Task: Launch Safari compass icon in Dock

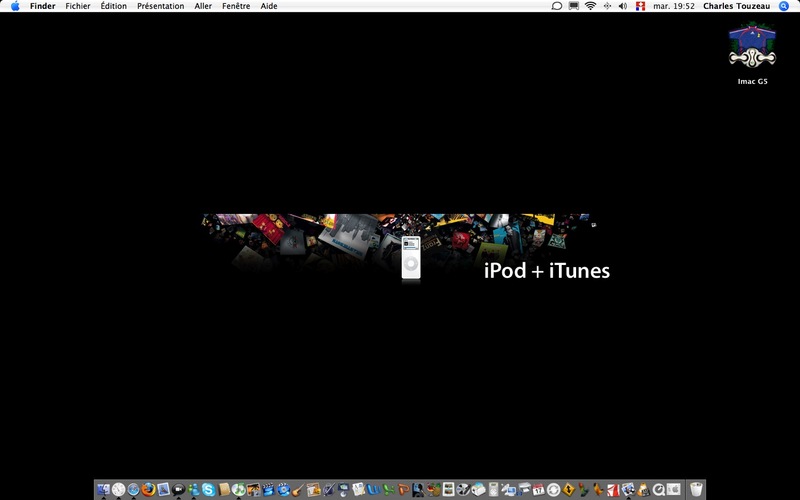Action: pyautogui.click(x=134, y=489)
